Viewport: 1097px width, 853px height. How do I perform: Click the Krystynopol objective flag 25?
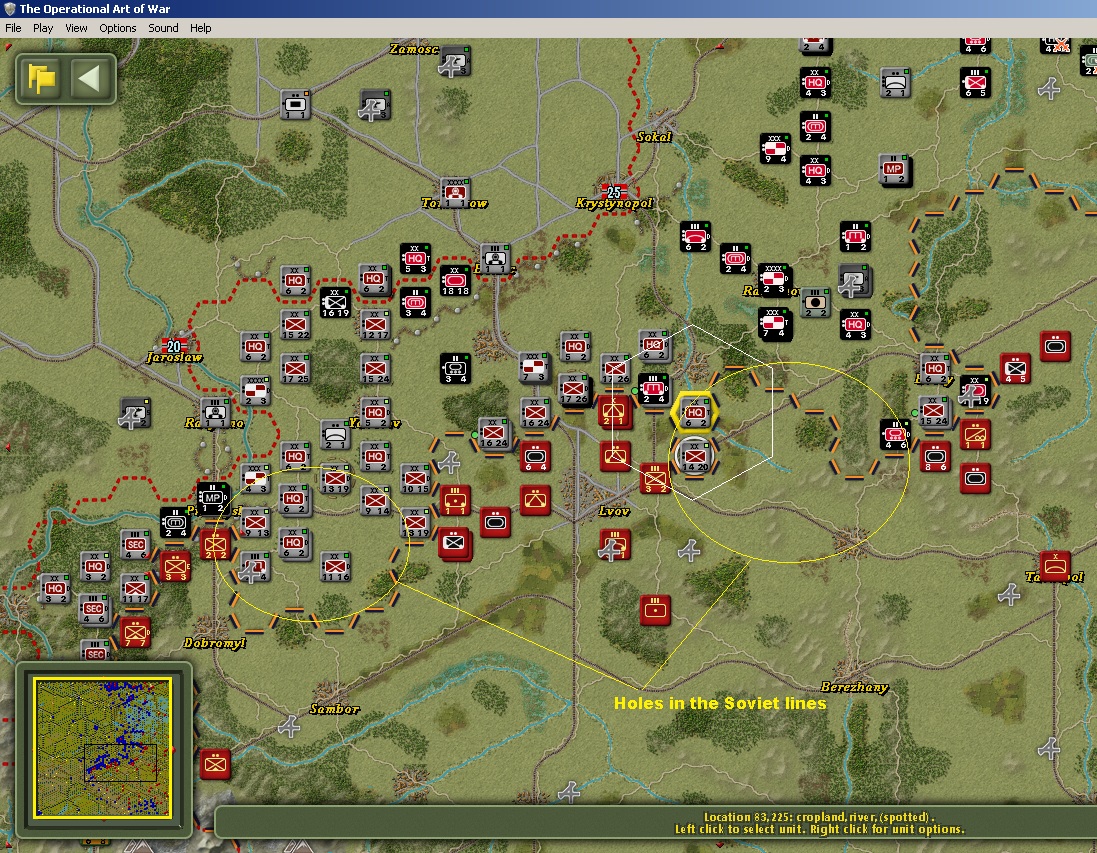point(614,192)
